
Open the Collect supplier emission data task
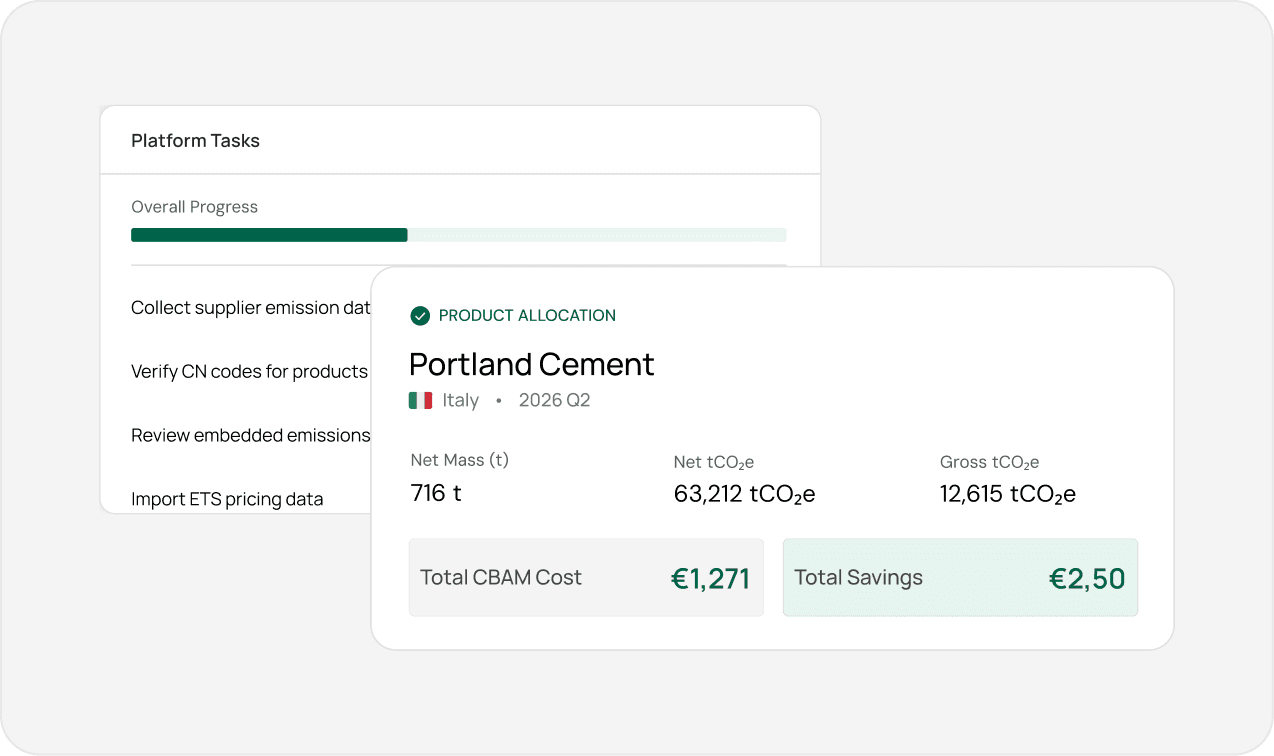pyautogui.click(x=250, y=308)
